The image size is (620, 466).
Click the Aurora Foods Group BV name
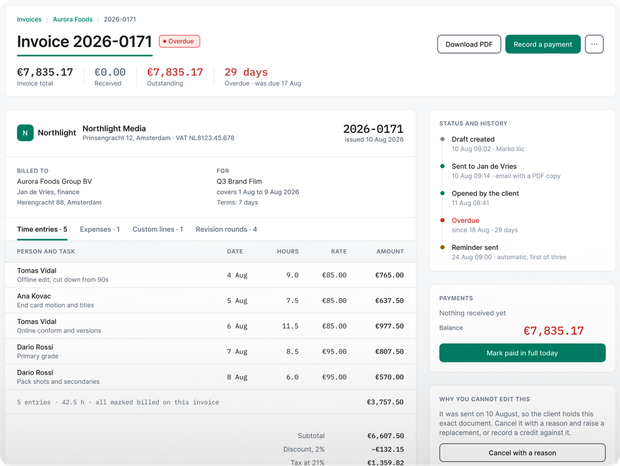(x=54, y=181)
